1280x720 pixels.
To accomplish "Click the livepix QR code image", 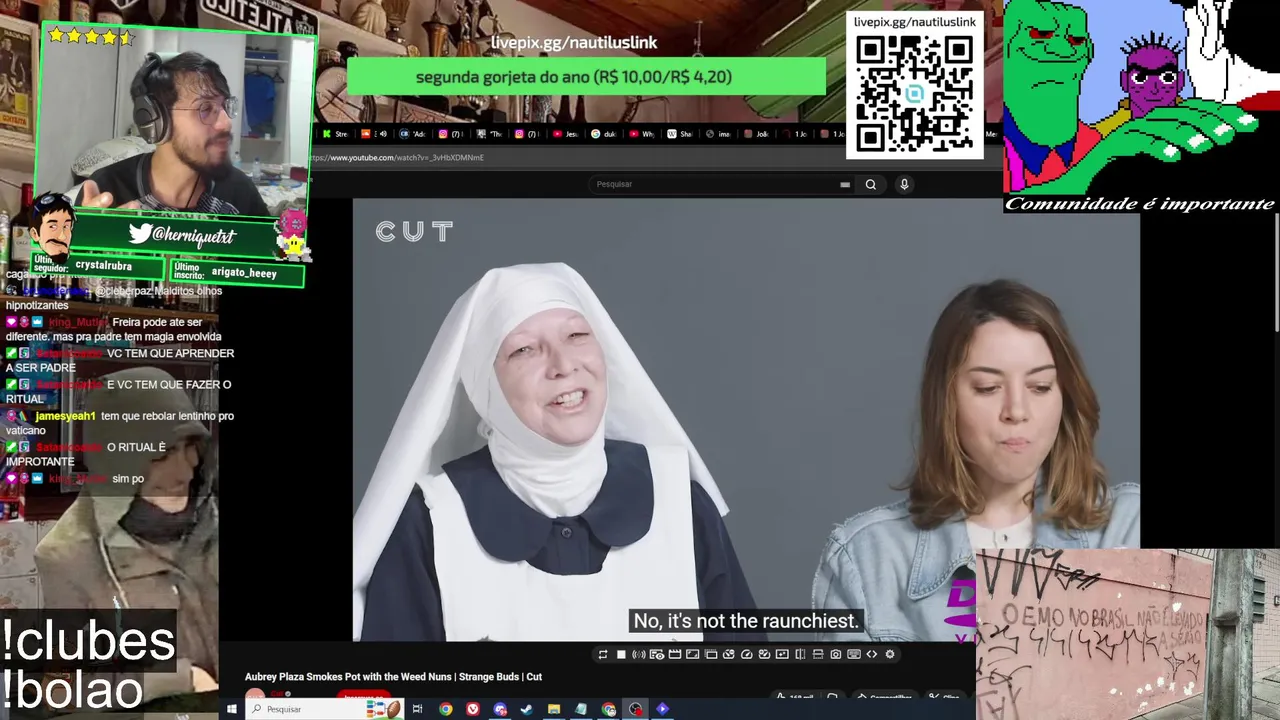I will click(915, 93).
